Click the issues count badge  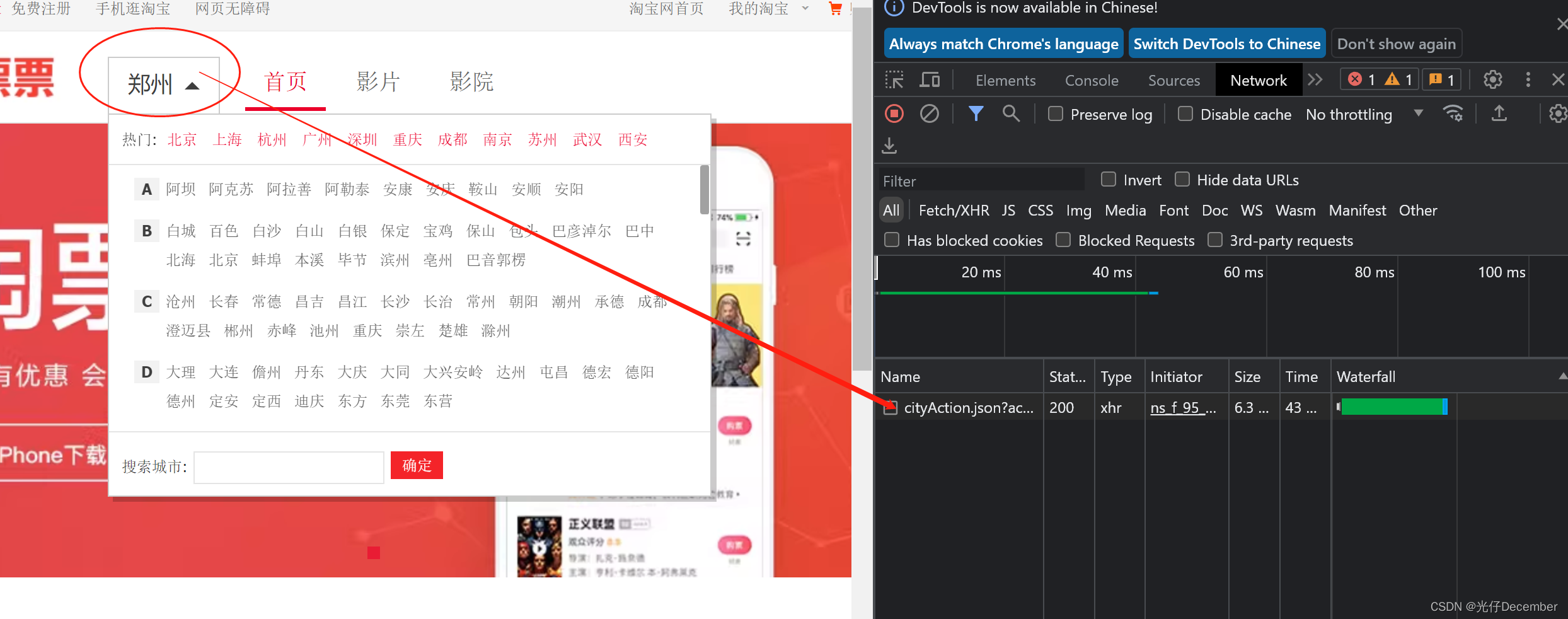pyautogui.click(x=1442, y=79)
